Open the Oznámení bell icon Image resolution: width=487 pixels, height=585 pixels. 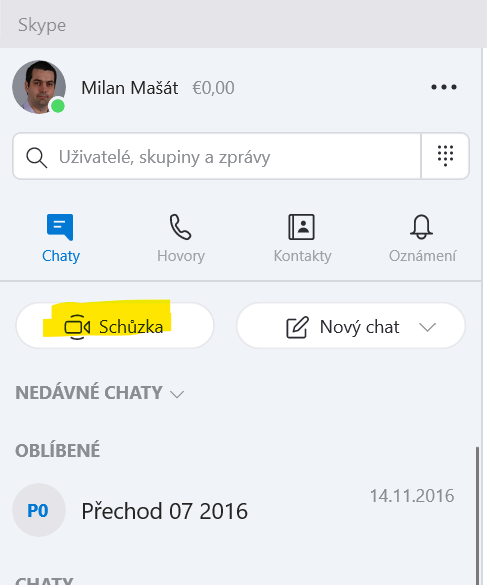(x=421, y=227)
